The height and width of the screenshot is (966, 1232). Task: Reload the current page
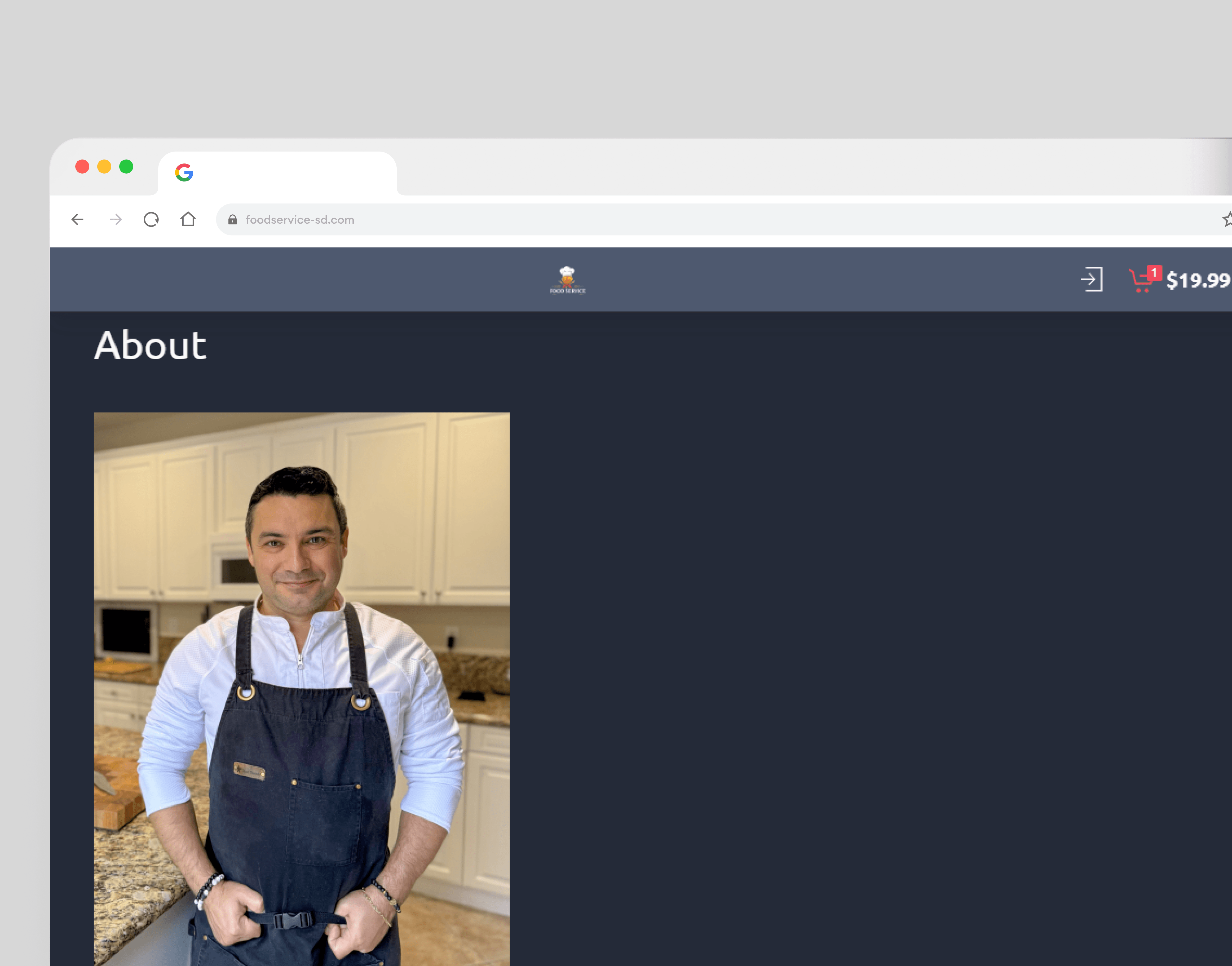151,219
